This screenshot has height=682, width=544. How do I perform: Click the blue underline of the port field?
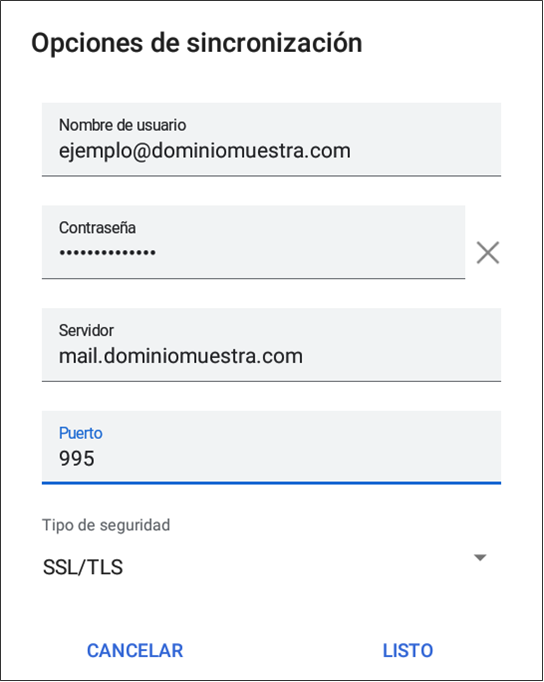271,482
